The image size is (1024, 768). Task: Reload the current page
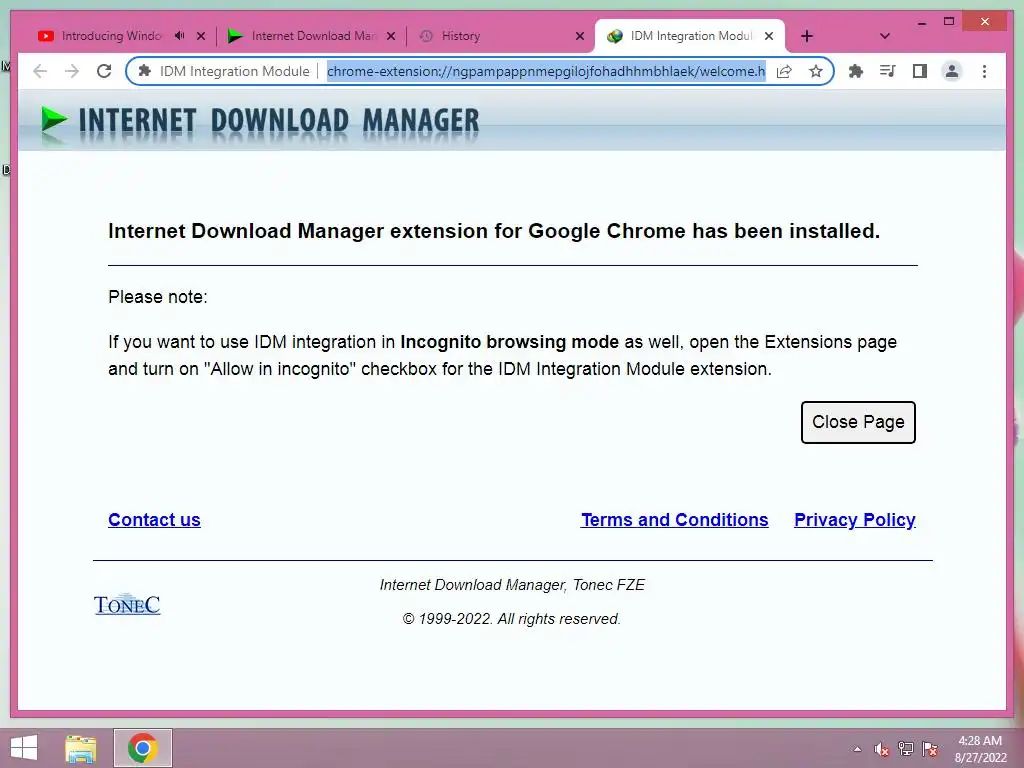pos(104,71)
